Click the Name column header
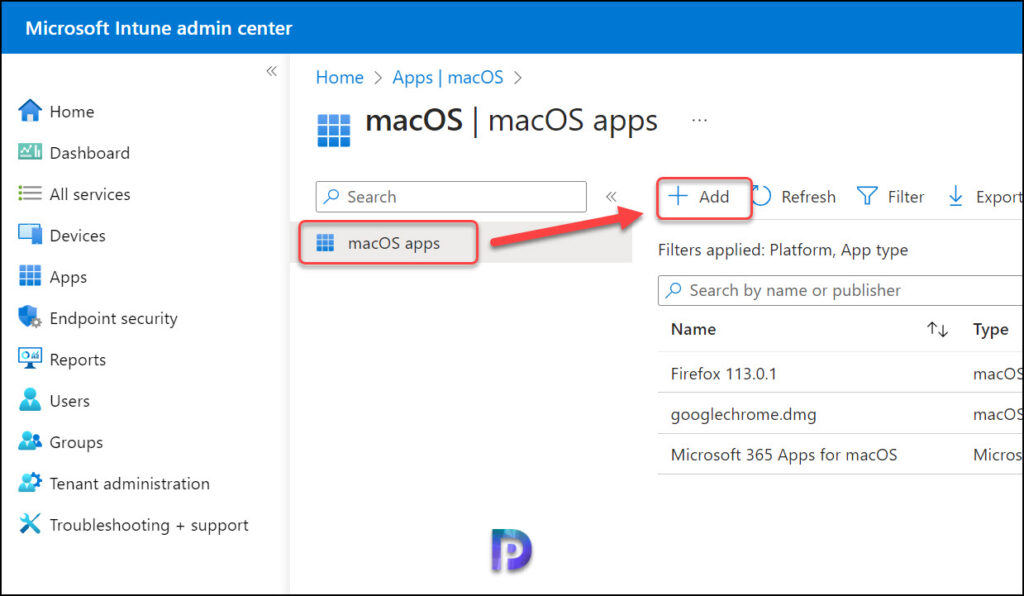This screenshot has width=1024, height=596. (693, 329)
